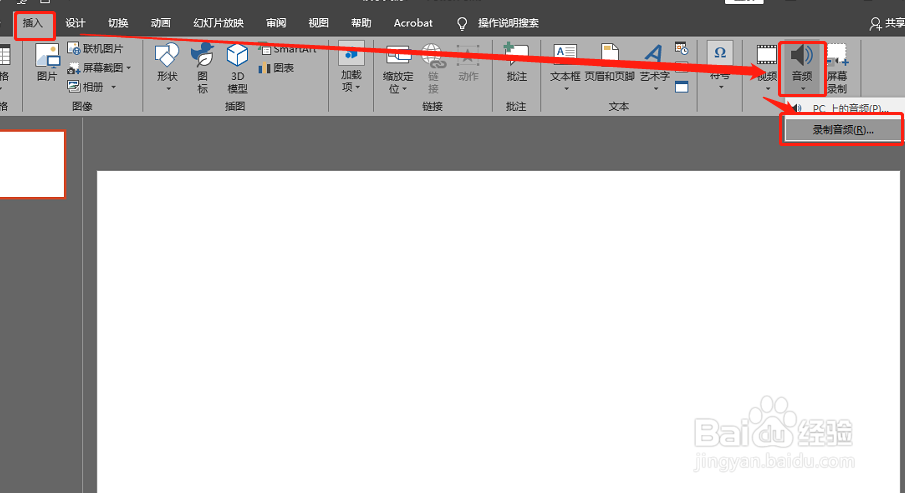Insert a SmartArt graphic
The image size is (905, 493).
tap(288, 50)
